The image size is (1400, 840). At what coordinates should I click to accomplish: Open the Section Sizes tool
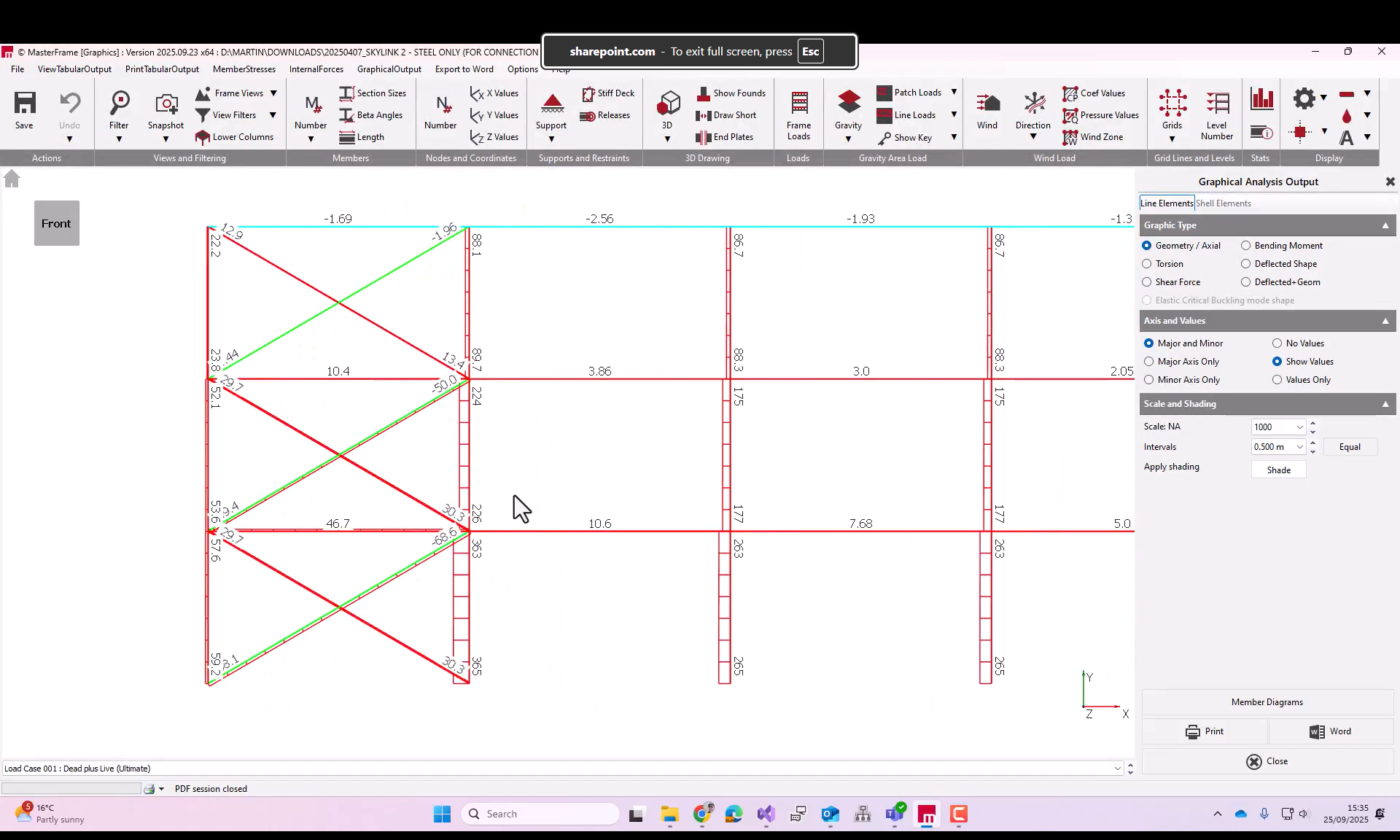tap(373, 93)
